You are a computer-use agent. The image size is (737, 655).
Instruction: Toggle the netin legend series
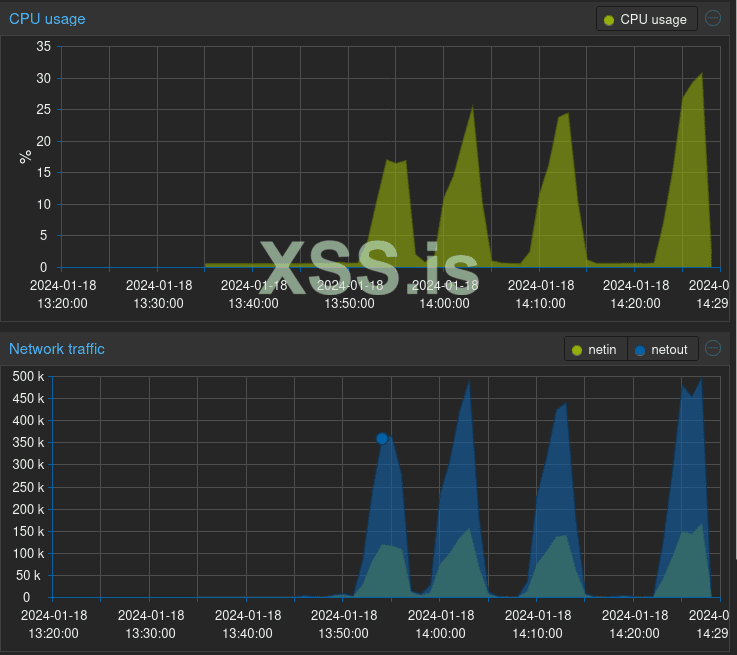[596, 350]
